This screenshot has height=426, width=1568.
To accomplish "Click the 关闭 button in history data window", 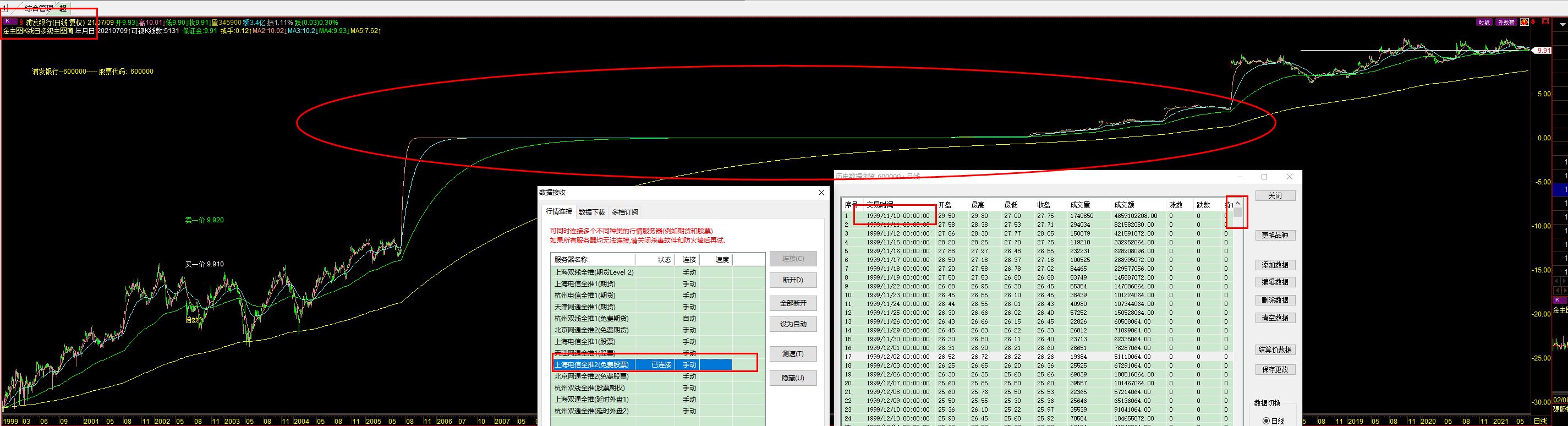I will (1275, 196).
